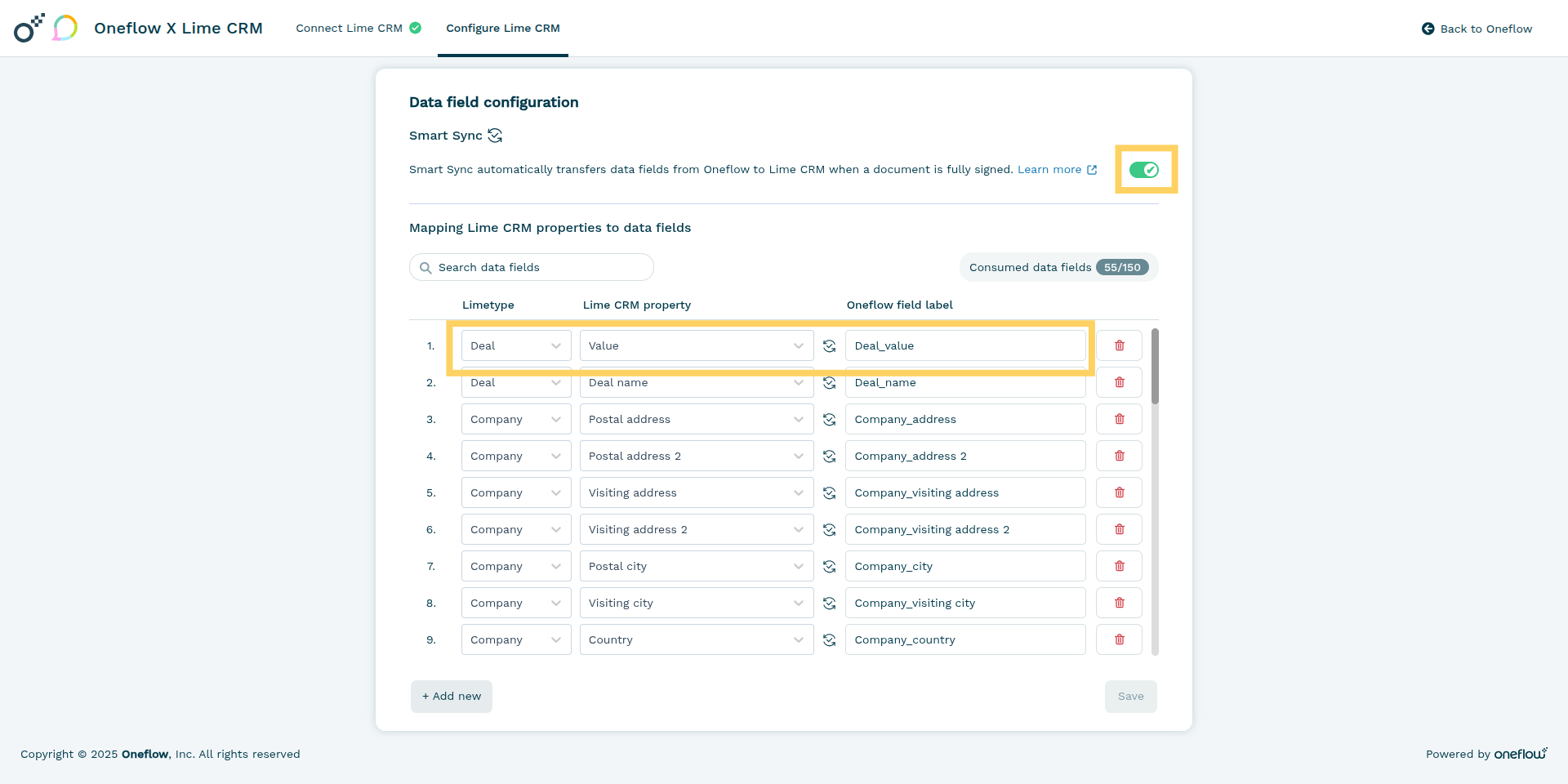The height and width of the screenshot is (784, 1568).
Task: Edit the Deal_name field label
Action: click(x=965, y=382)
